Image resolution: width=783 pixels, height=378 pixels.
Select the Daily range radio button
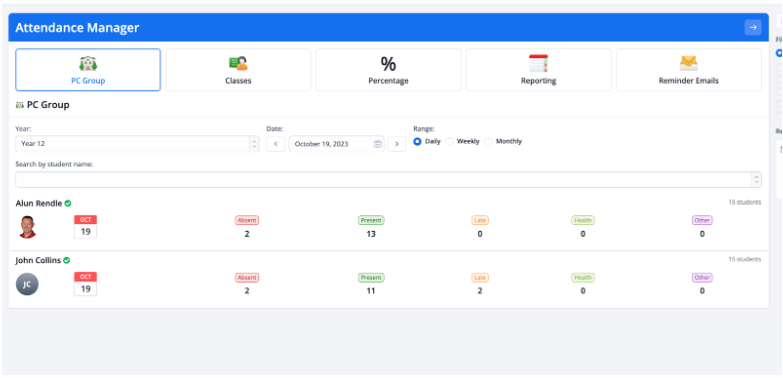(x=417, y=141)
